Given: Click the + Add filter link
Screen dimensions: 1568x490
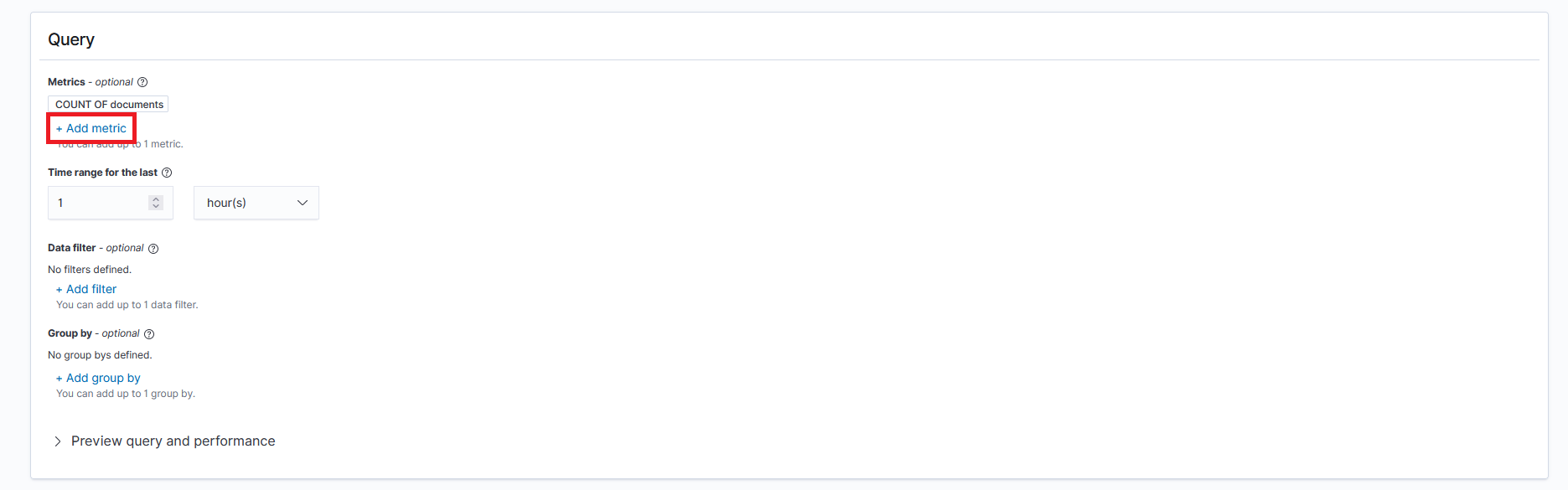Looking at the screenshot, I should pyautogui.click(x=86, y=289).
